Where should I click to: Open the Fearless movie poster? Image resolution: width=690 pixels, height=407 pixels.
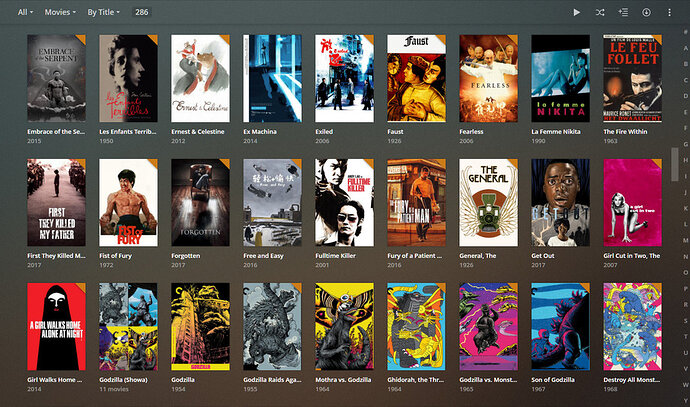click(488, 78)
